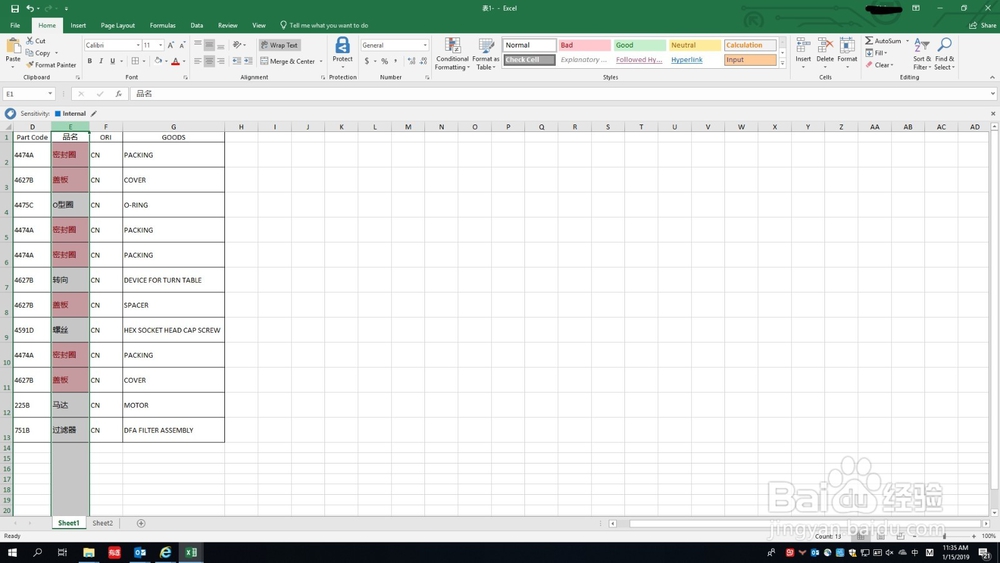Open the Name Box dropdown

[x=50, y=94]
